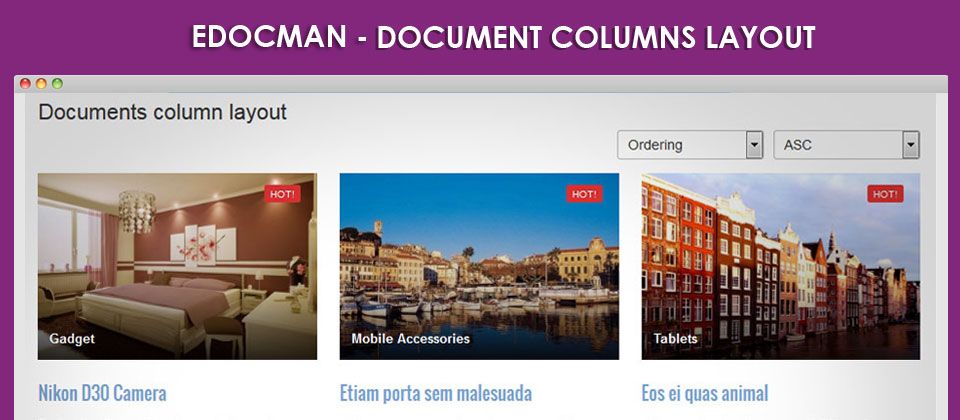Click the HOT! badge on bedroom image
The height and width of the screenshot is (420, 960).
282,194
